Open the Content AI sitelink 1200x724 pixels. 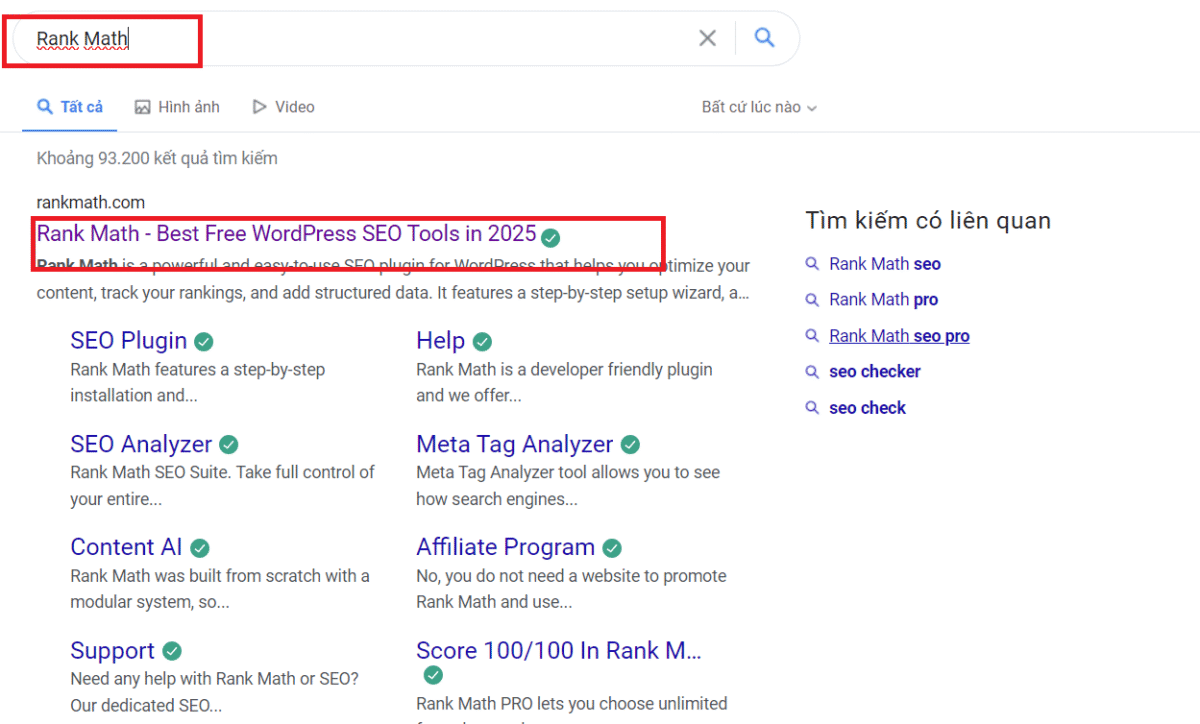126,547
